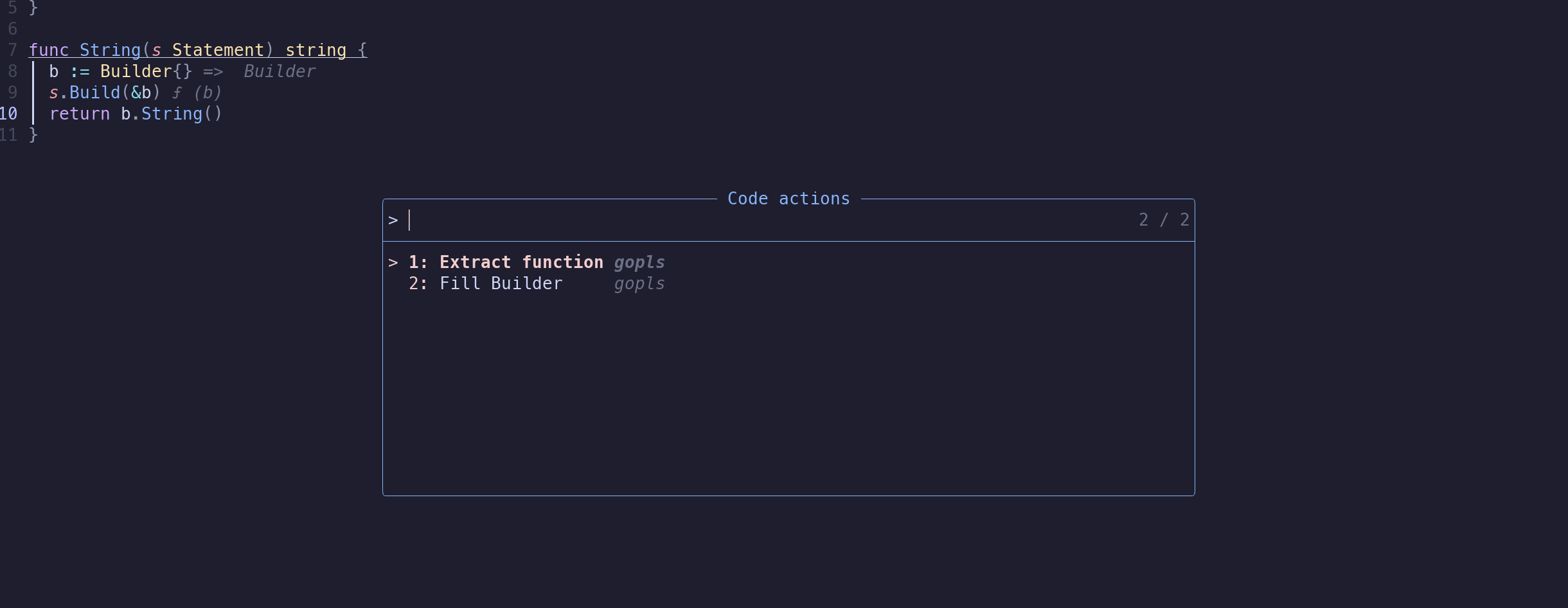
Task: Click the ƒ inlay hint on line 9
Action: click(x=177, y=93)
